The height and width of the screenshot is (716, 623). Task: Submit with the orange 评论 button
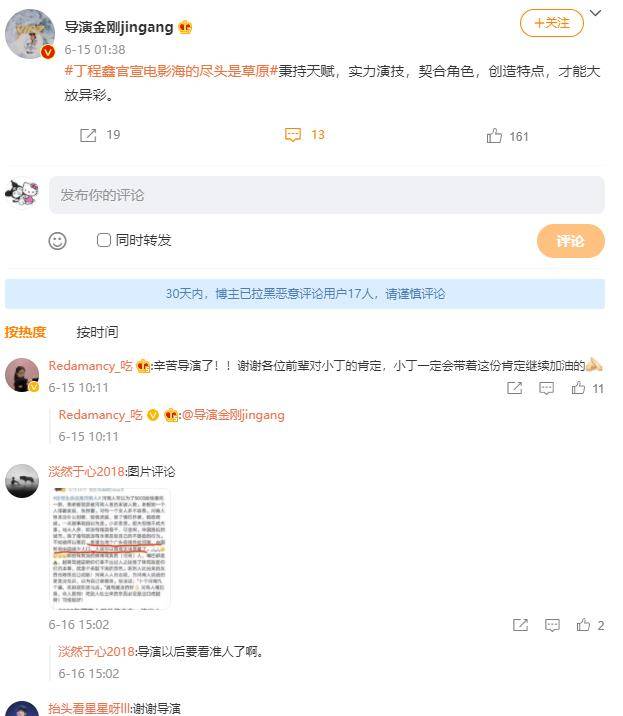570,241
